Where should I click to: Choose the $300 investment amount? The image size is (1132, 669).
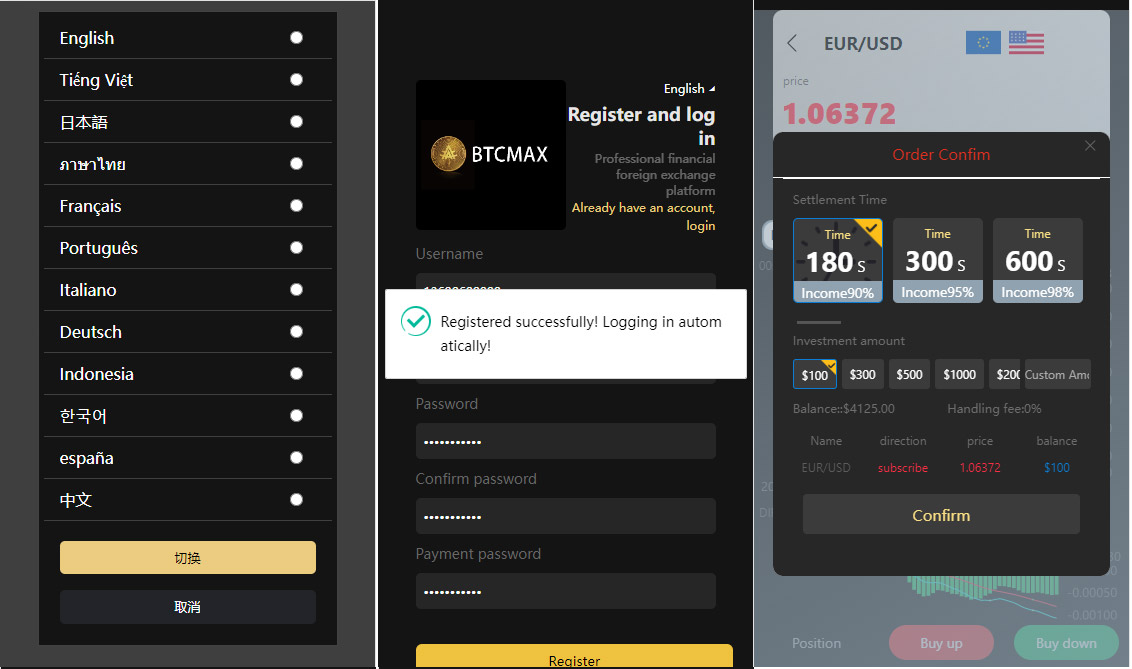[x=863, y=375]
